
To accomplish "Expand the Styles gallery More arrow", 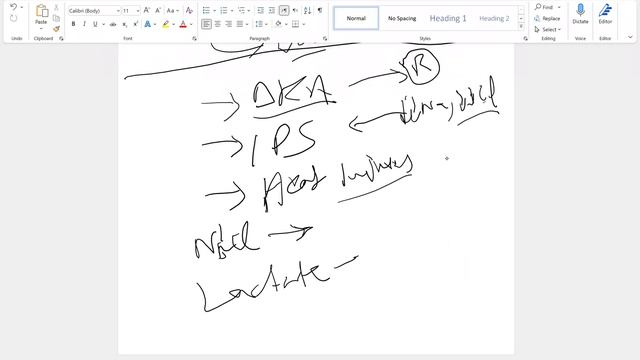I will (x=521, y=27).
